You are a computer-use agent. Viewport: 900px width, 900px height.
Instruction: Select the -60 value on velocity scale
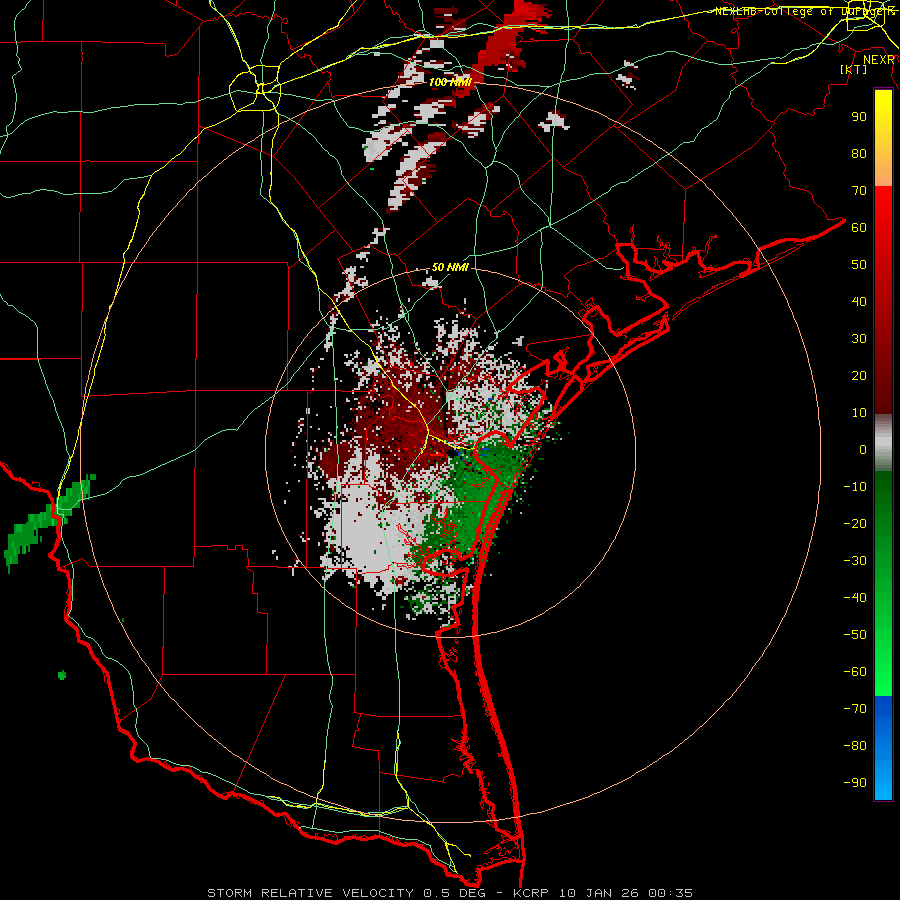[855, 672]
